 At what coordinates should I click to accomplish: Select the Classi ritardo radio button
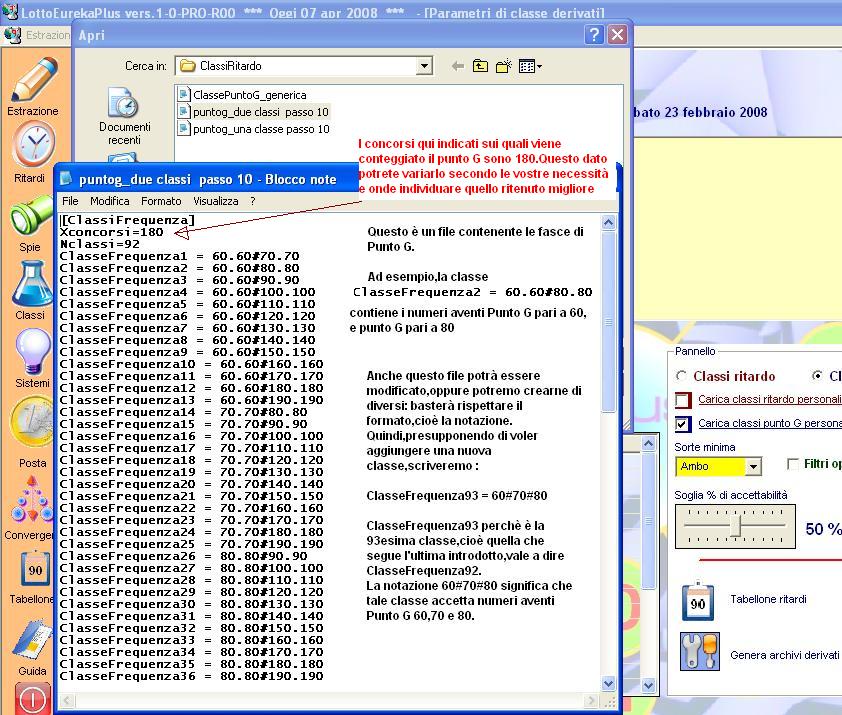pyautogui.click(x=681, y=375)
